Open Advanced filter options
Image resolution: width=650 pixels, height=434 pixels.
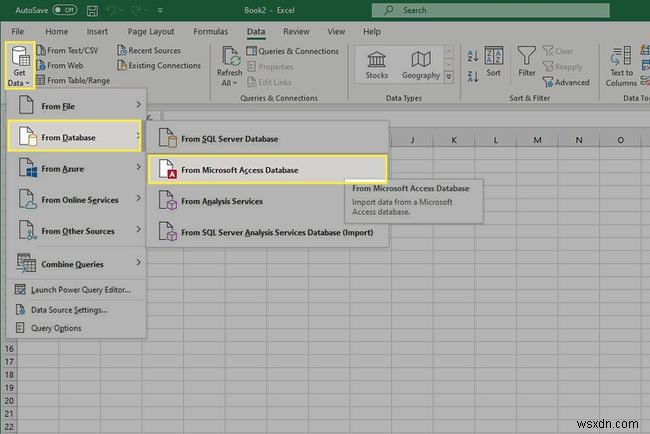point(566,82)
